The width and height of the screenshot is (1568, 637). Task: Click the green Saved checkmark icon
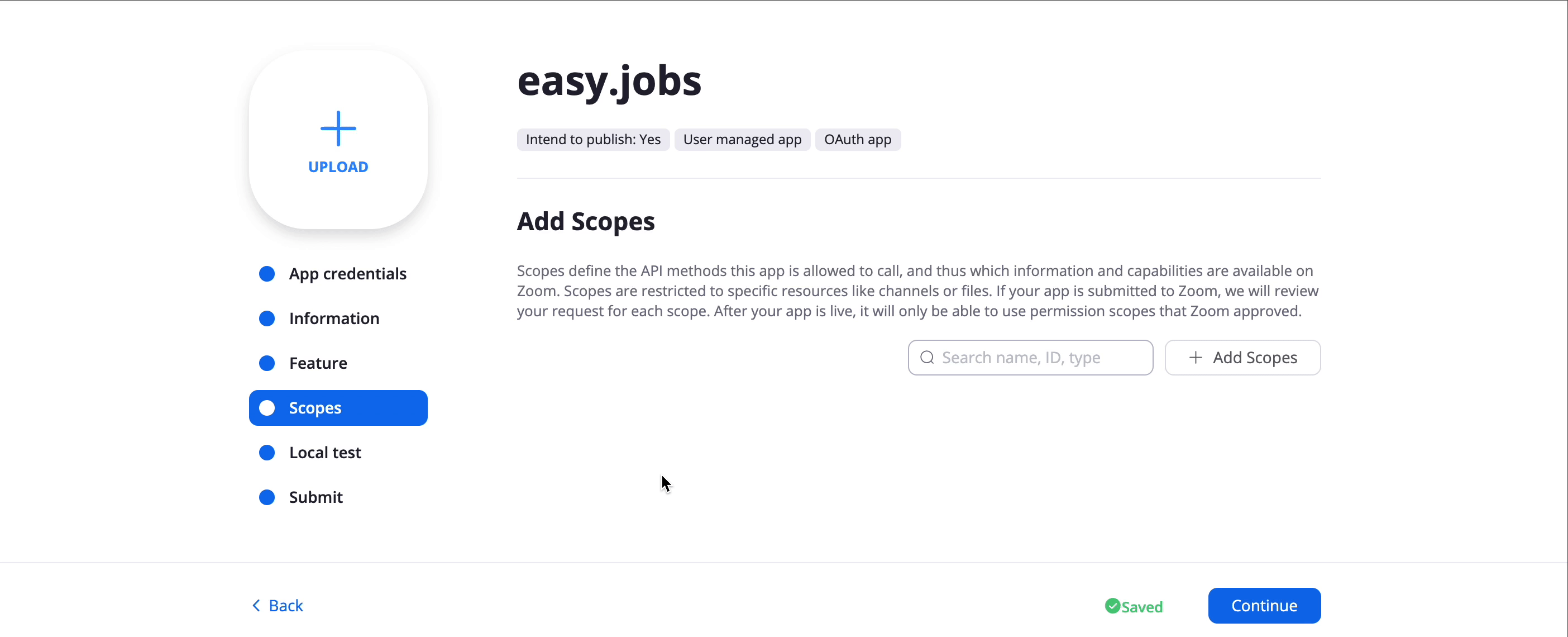[1112, 606]
